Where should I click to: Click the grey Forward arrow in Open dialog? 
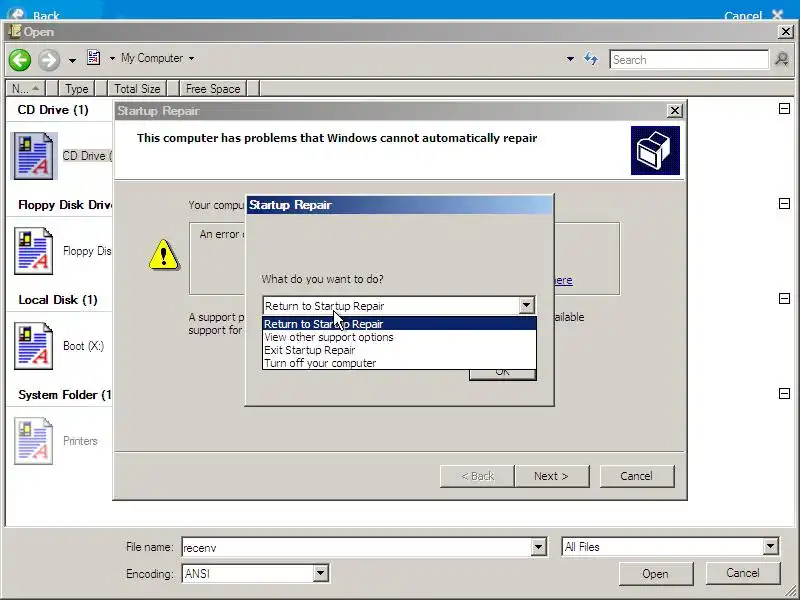(x=49, y=60)
